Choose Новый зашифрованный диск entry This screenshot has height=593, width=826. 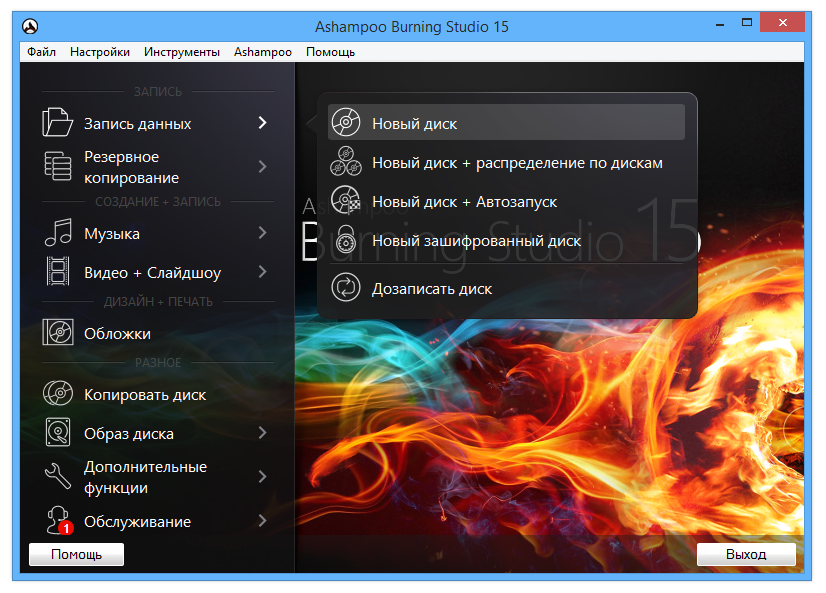click(506, 241)
